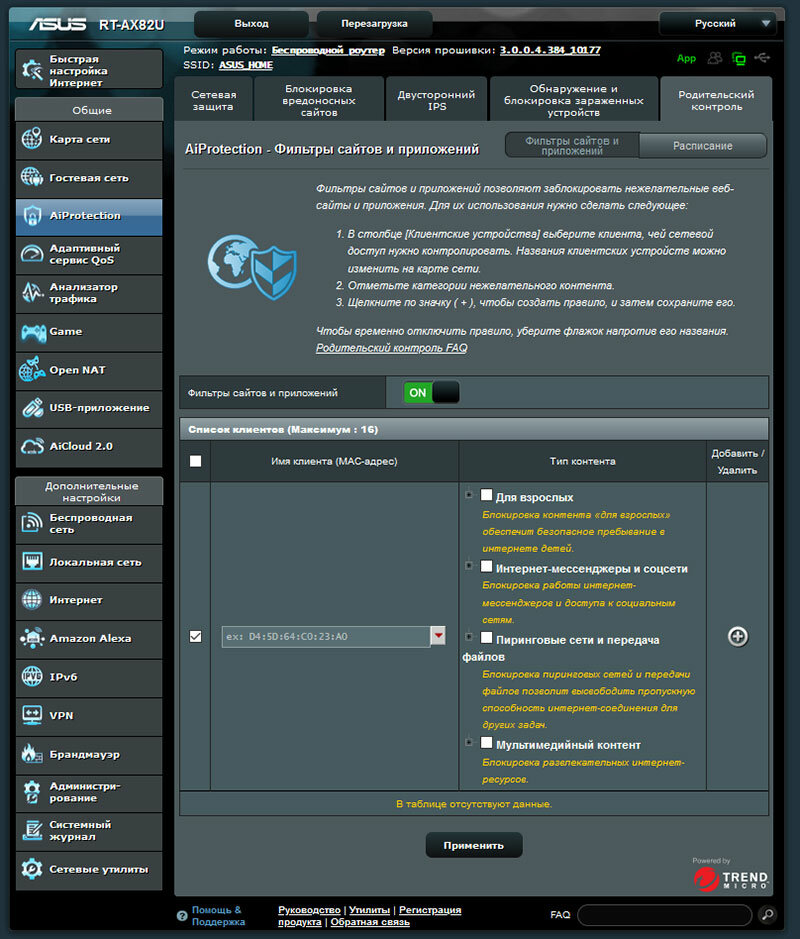800x939 pixels.
Task: Check the Мультимедийный контент checkbox
Action: 486,743
